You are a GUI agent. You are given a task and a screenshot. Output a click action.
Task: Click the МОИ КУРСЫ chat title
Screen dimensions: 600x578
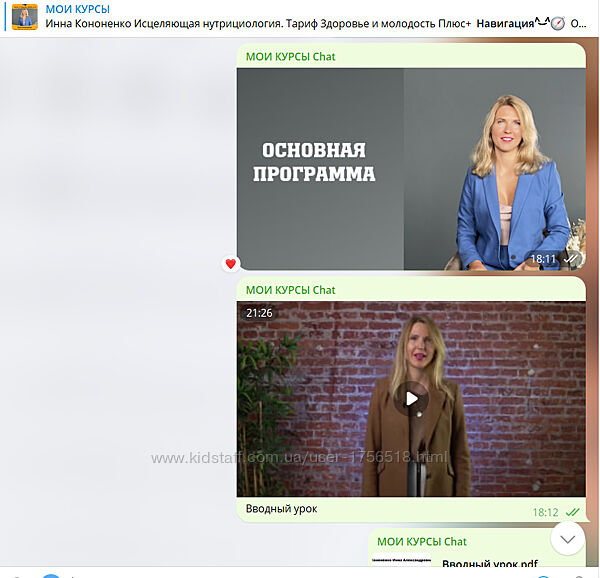(x=78, y=9)
